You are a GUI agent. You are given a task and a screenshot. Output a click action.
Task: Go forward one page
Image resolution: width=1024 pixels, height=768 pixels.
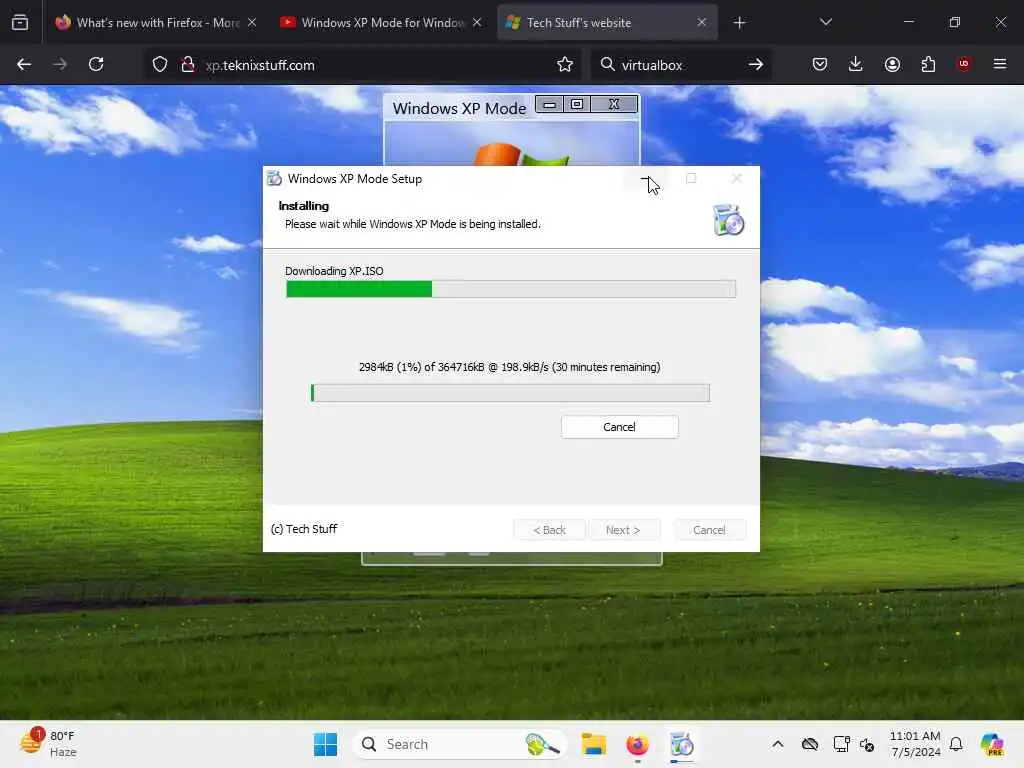pos(59,64)
